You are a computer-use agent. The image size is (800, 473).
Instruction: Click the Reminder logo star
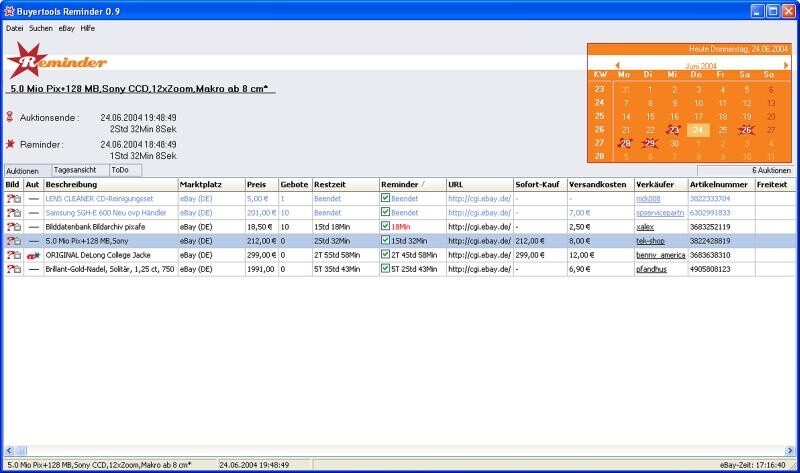tap(22, 64)
